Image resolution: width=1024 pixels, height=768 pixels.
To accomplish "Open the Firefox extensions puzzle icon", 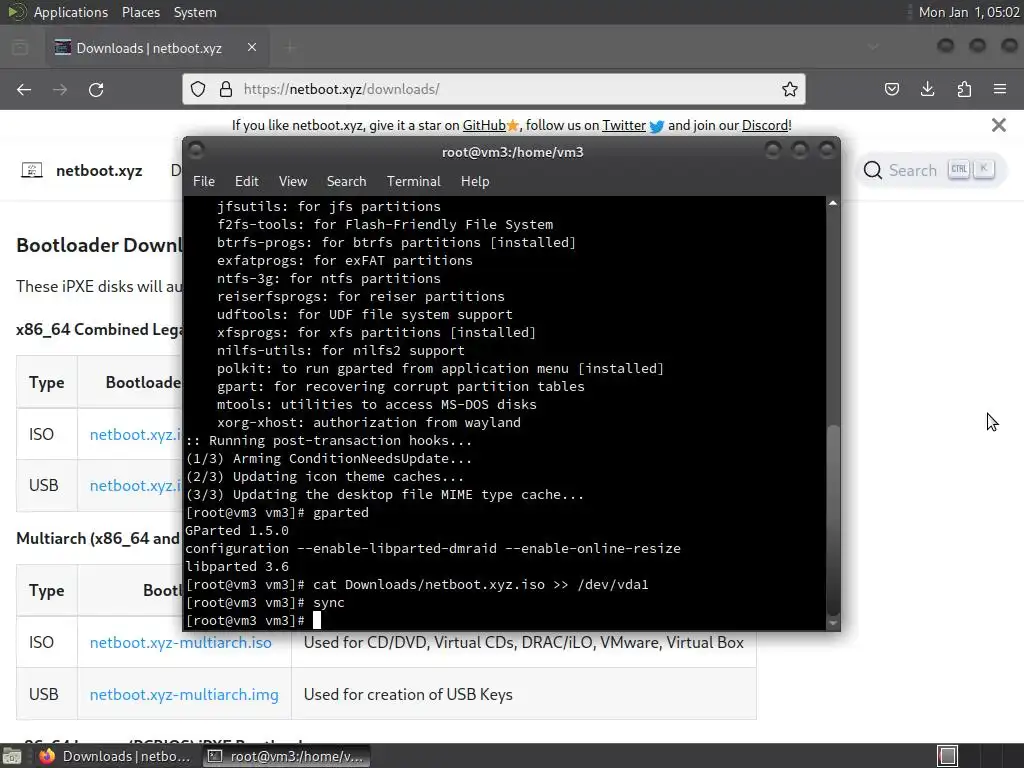I will [964, 89].
